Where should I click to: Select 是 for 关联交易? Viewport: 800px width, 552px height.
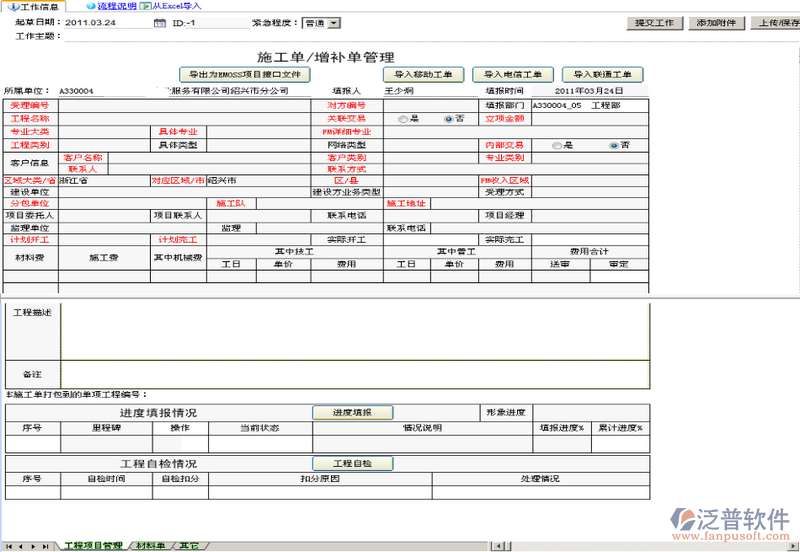point(403,119)
